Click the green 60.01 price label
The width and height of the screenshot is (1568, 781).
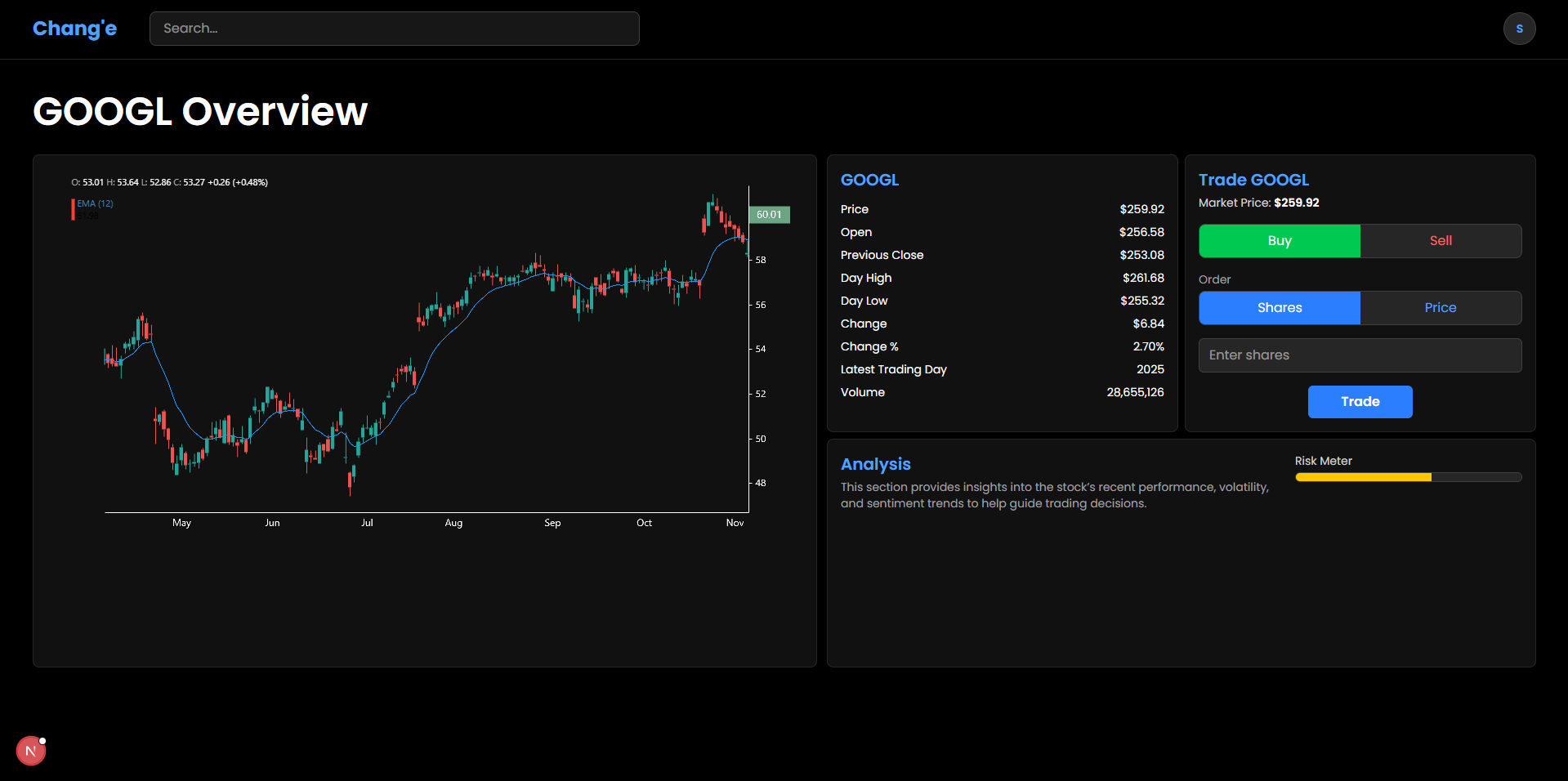769,215
